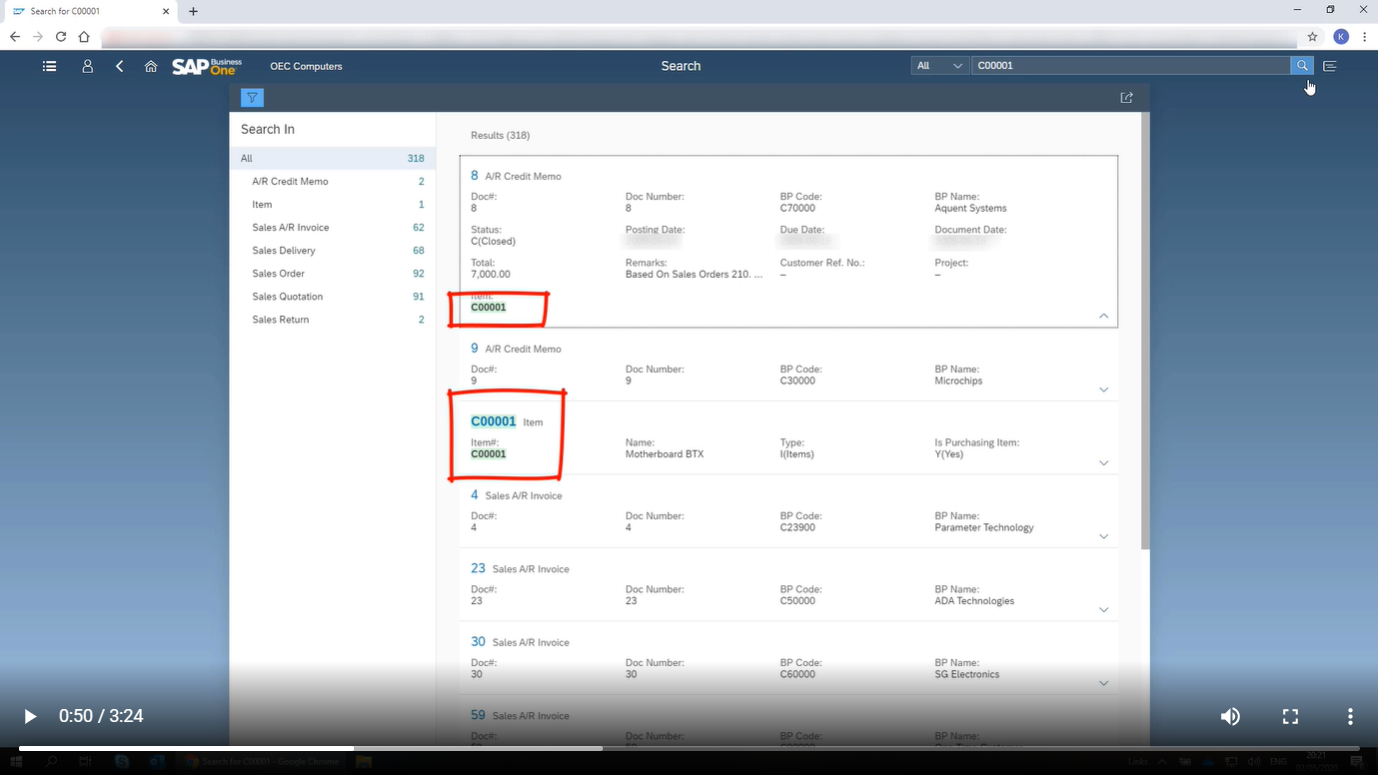
Task: Open the list panel icon beside search button
Action: click(1330, 66)
